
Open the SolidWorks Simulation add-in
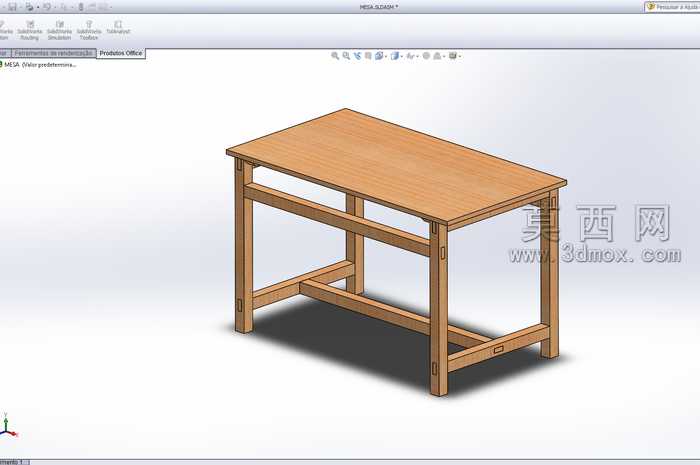(59, 30)
